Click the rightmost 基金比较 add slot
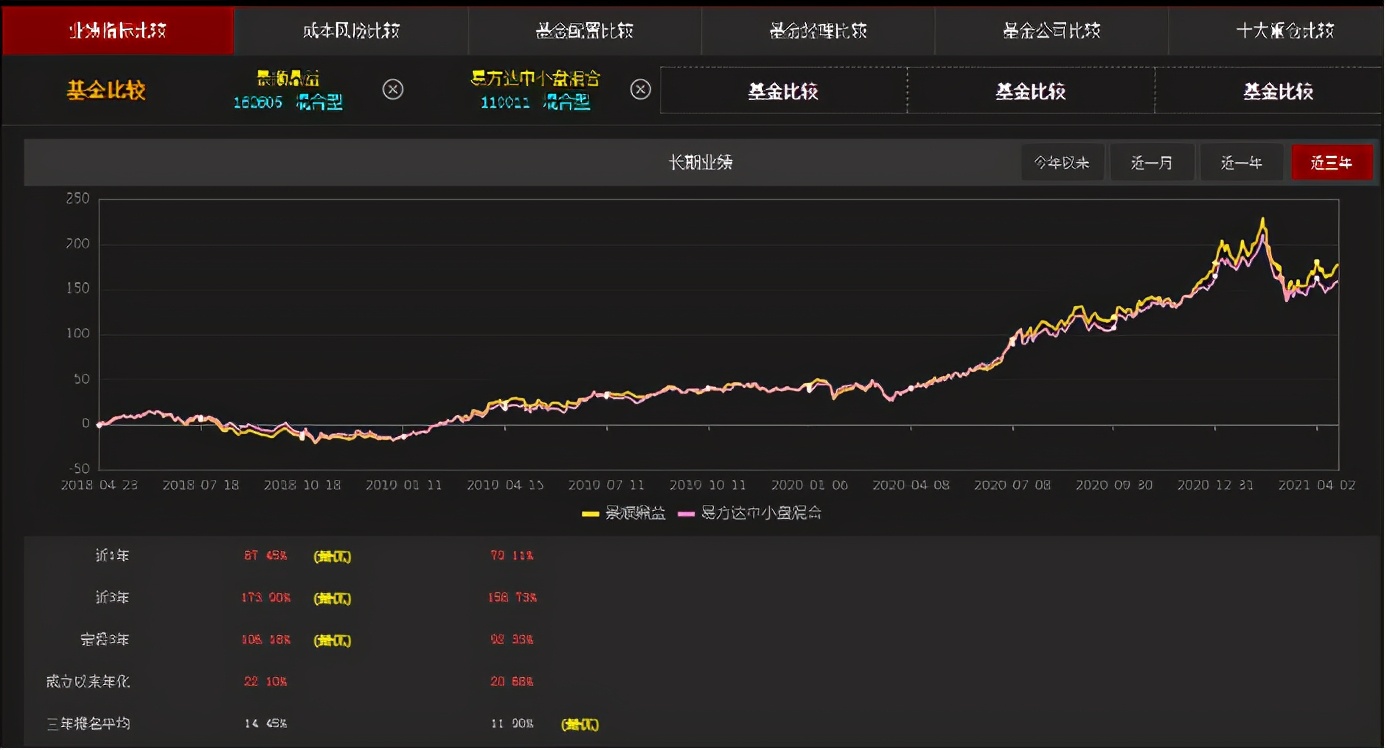Screen dimensions: 1386x750 [1280, 90]
